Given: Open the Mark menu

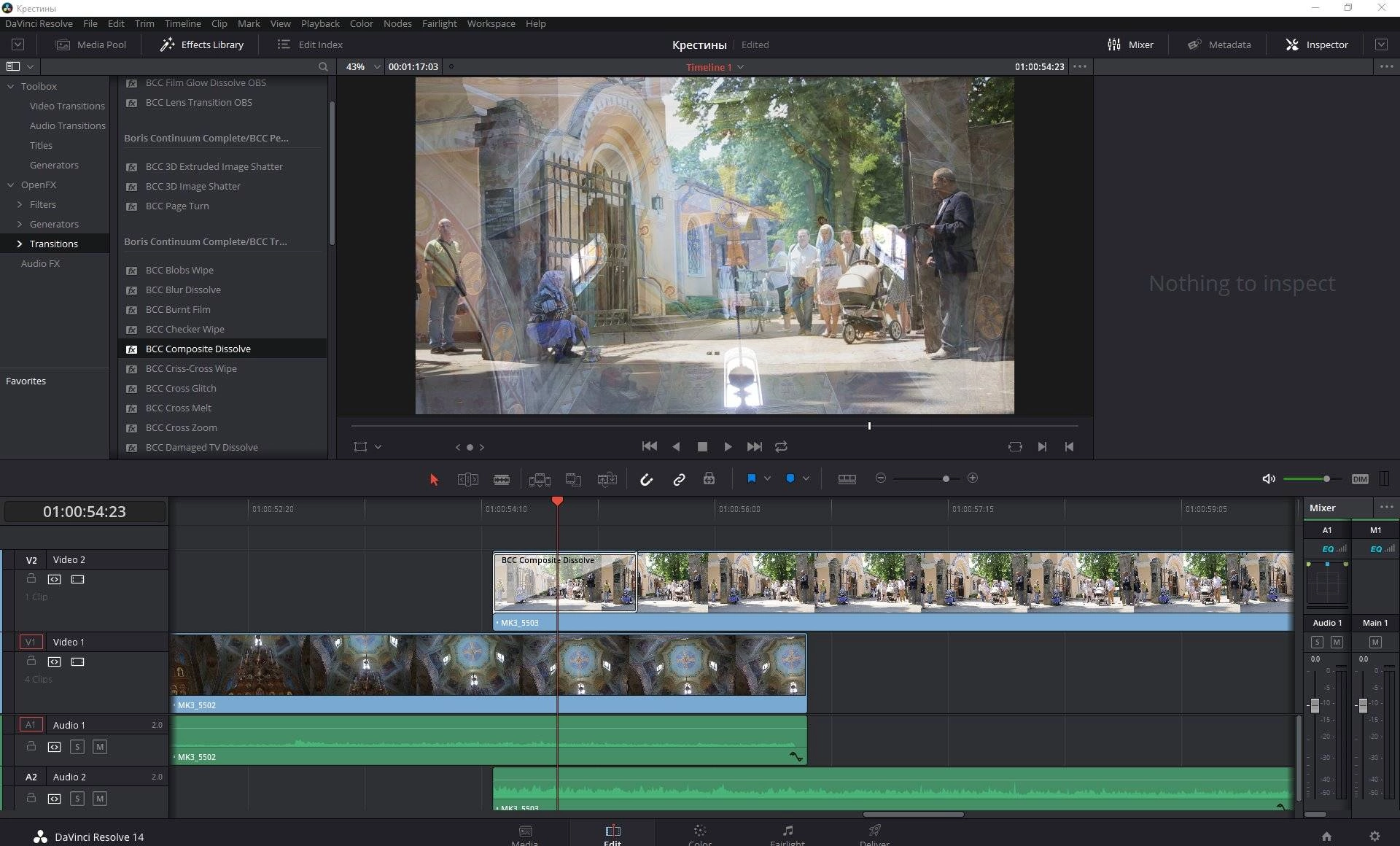Looking at the screenshot, I should click(249, 23).
